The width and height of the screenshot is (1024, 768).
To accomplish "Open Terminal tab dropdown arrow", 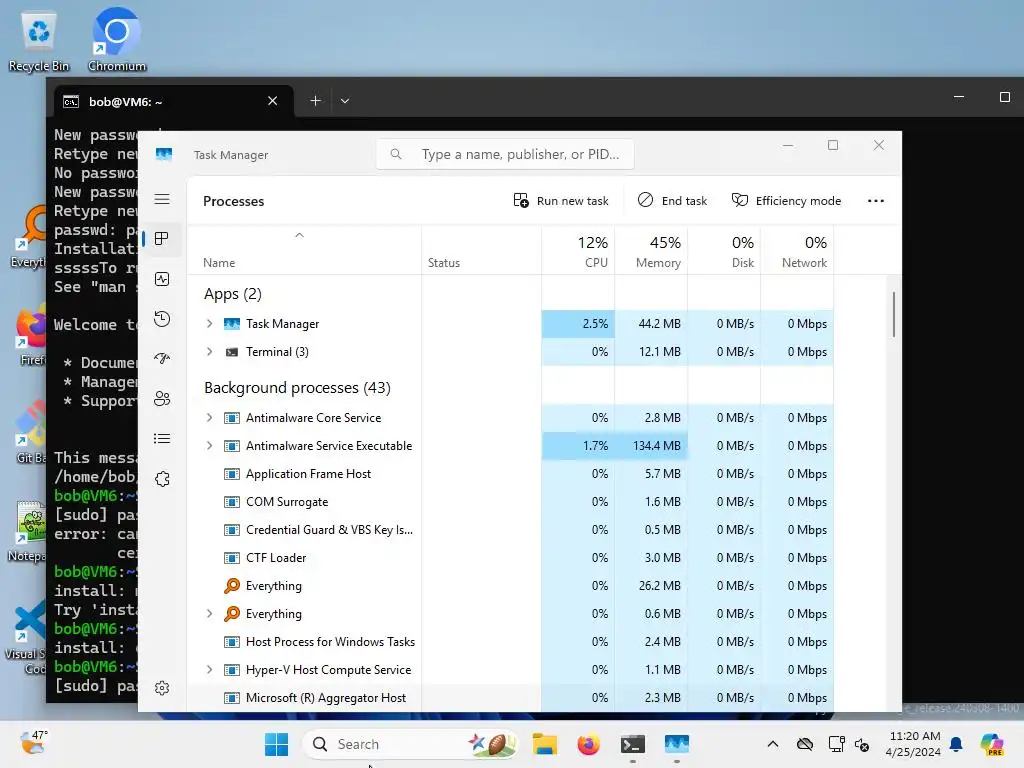I will 345,101.
